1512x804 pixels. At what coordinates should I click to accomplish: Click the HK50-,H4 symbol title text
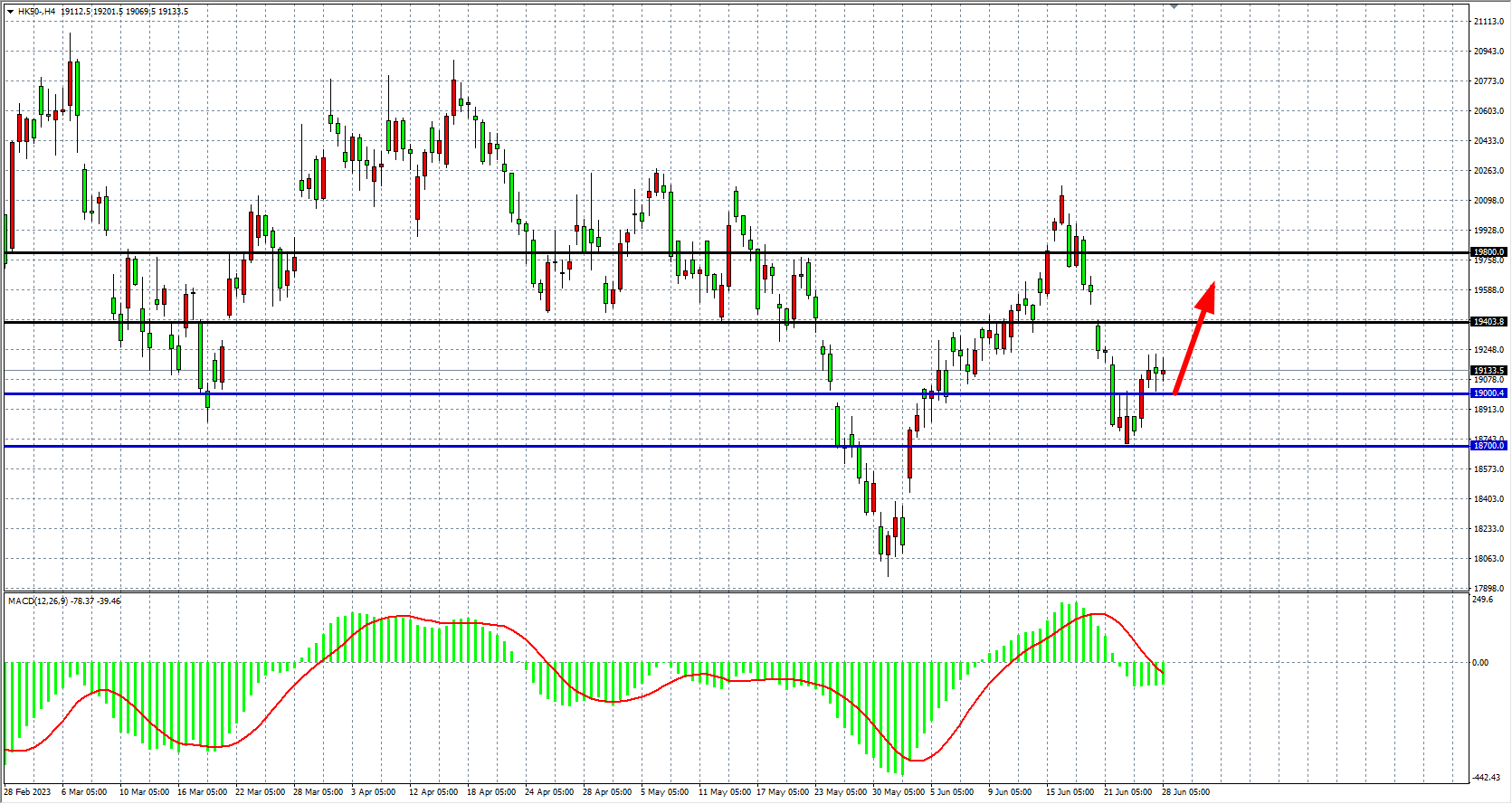pyautogui.click(x=36, y=12)
